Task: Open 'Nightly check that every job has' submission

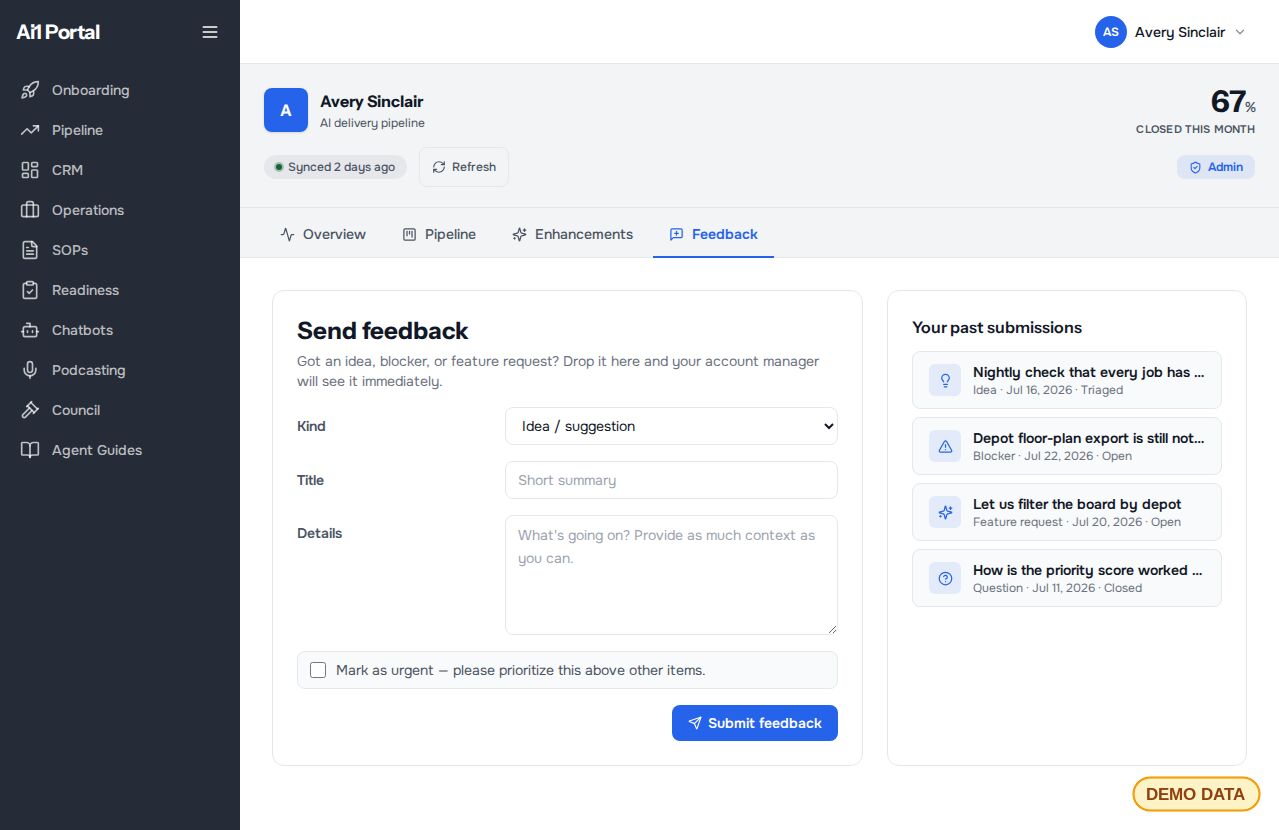Action: pos(1067,380)
